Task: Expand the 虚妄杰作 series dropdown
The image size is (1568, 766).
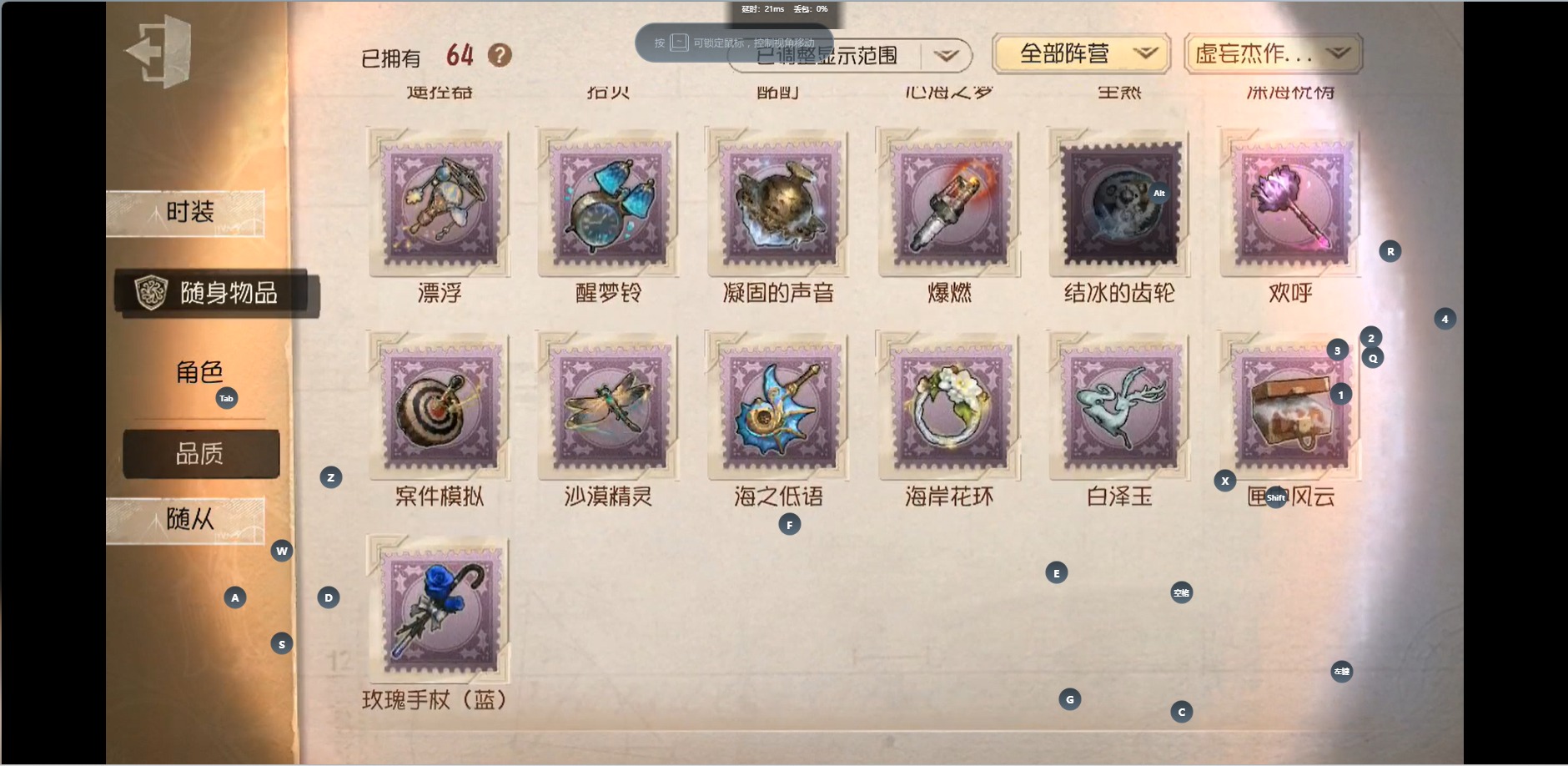Action: pyautogui.click(x=1274, y=54)
